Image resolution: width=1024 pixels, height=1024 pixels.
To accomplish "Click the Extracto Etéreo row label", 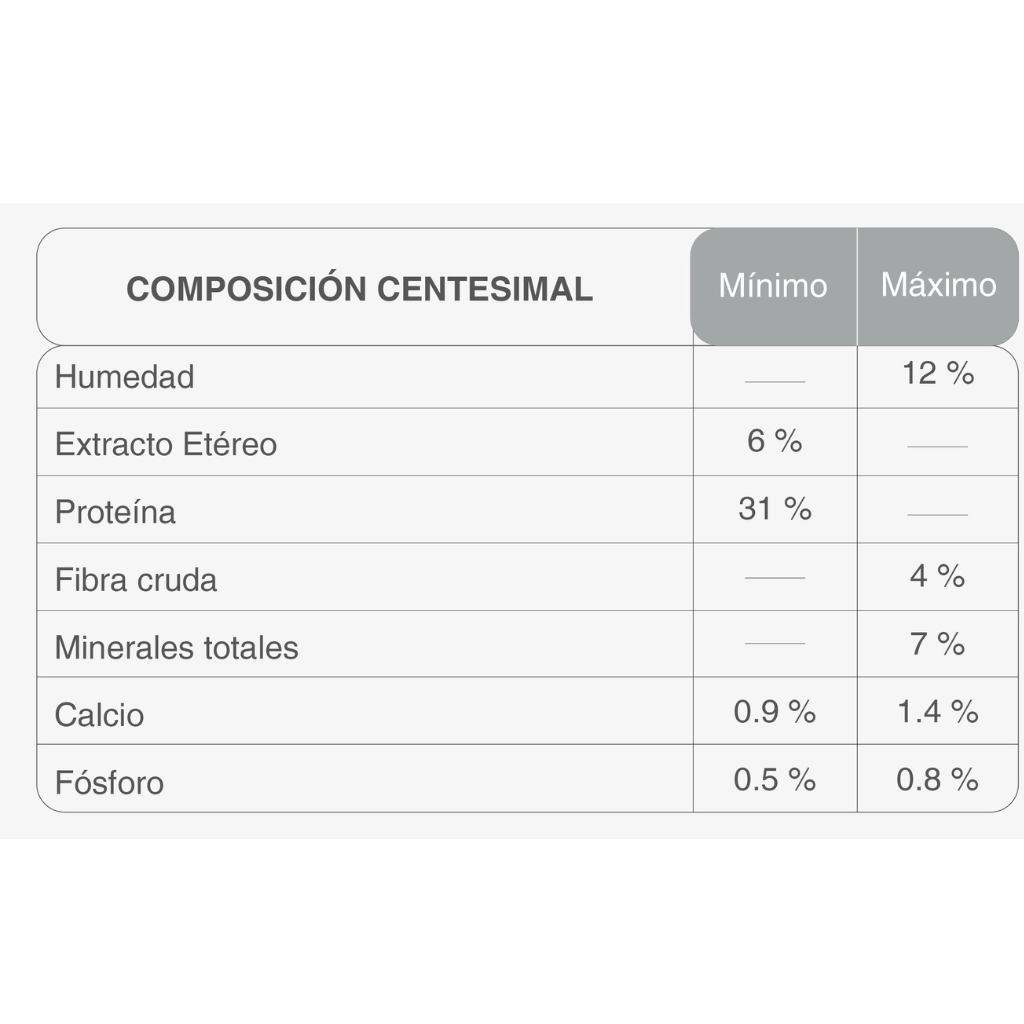I will (165, 444).
